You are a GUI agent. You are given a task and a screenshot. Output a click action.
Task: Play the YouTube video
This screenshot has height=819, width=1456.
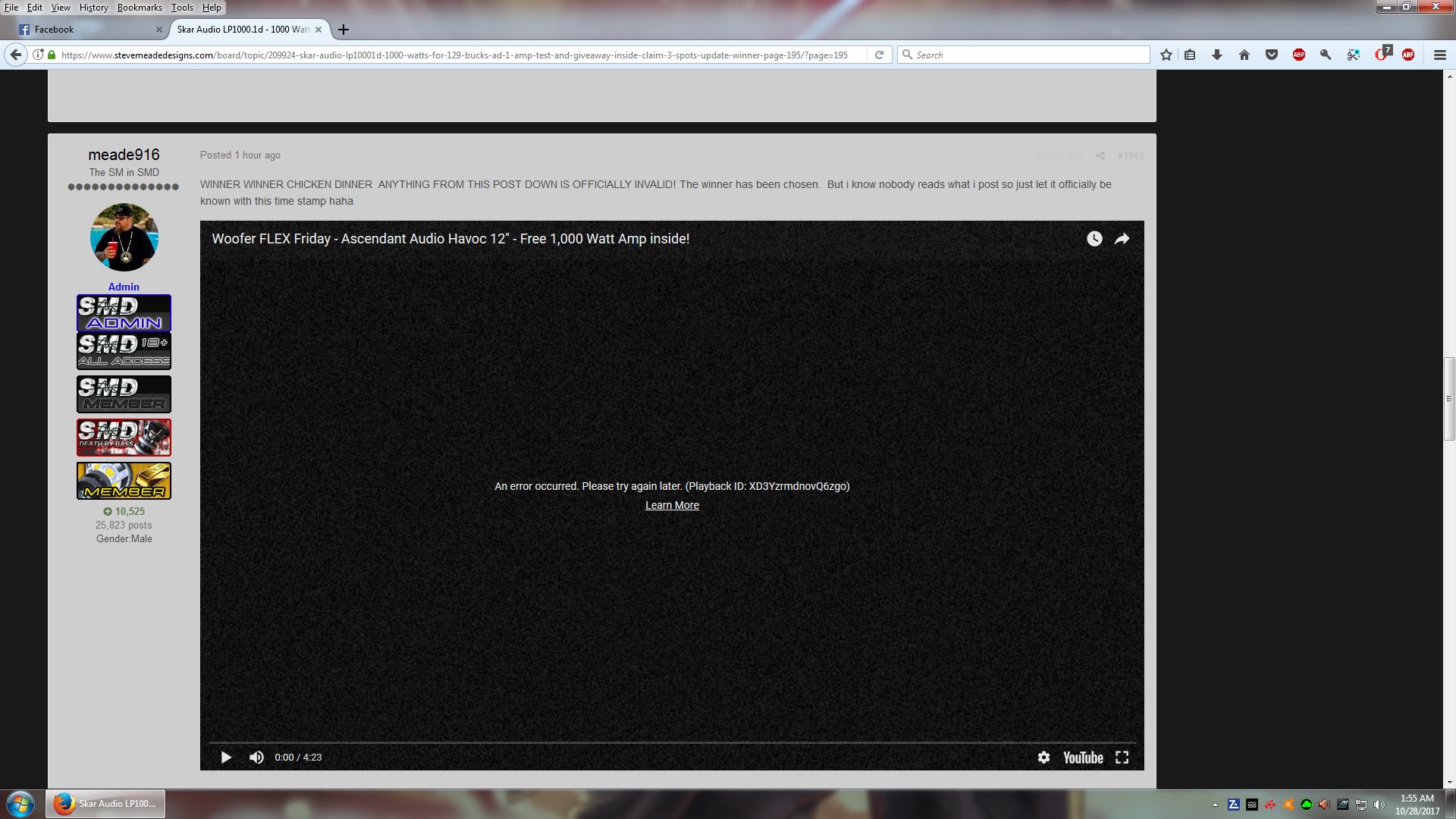coord(225,758)
